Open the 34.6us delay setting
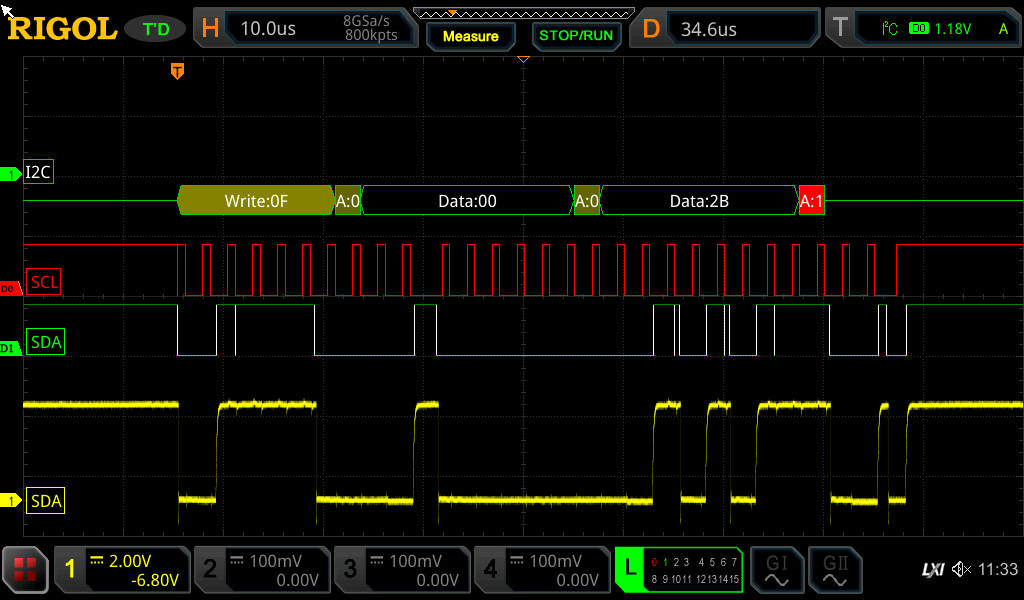Image resolution: width=1024 pixels, height=600 pixels. (x=709, y=29)
